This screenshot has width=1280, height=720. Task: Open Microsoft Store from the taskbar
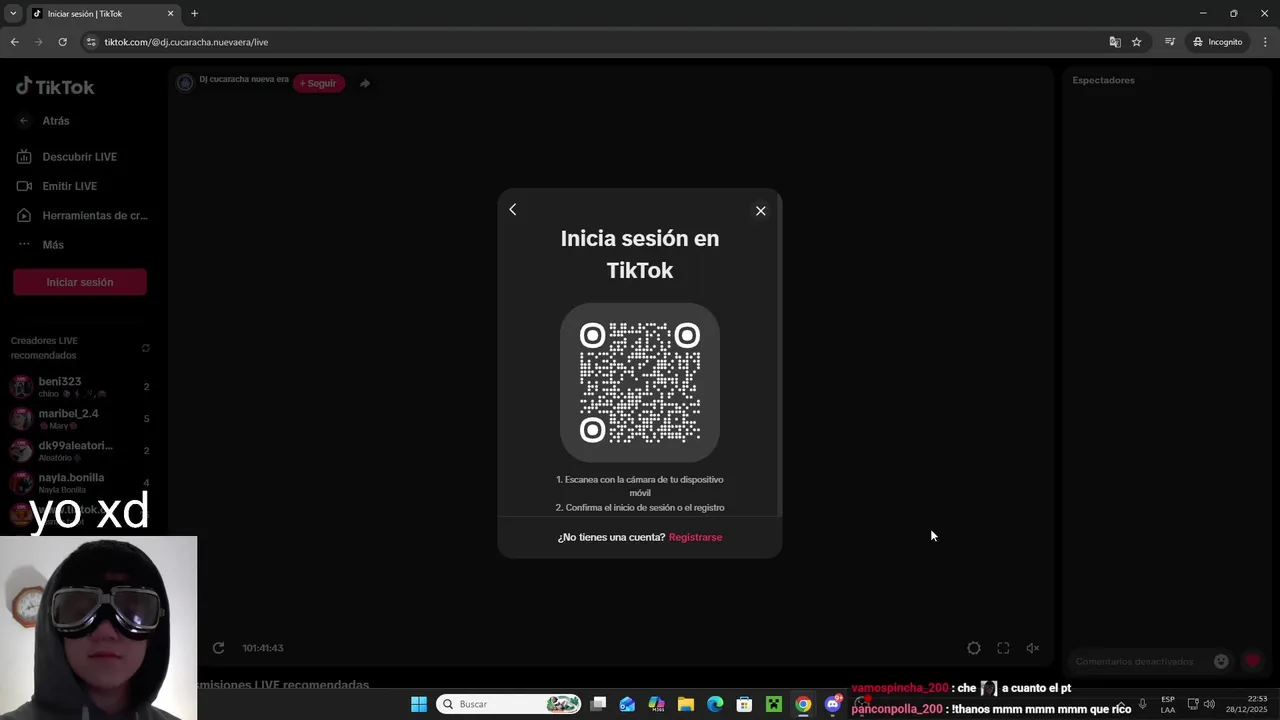tap(744, 704)
